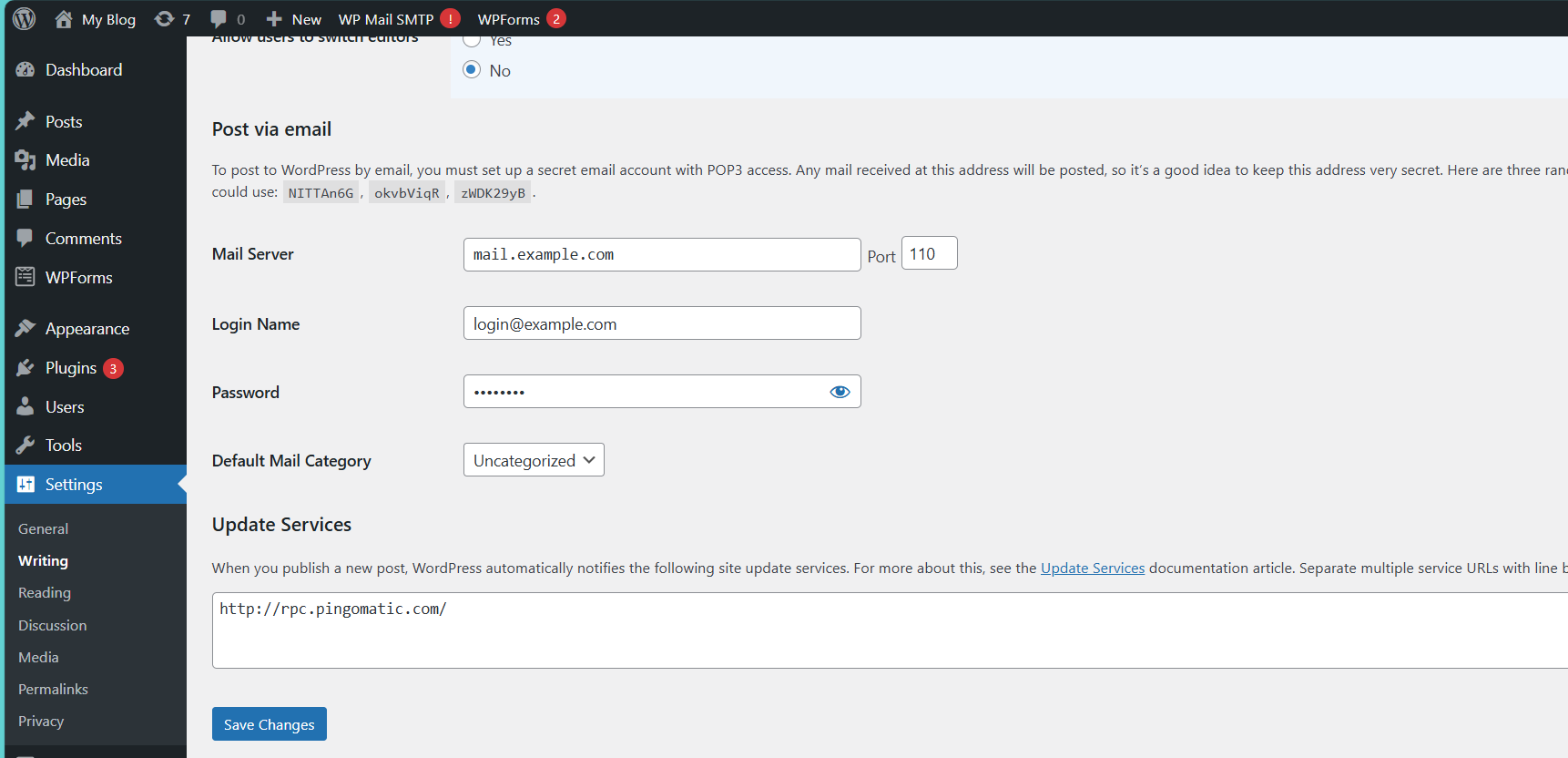Click the Login Name input field
1568x758 pixels.
click(662, 323)
